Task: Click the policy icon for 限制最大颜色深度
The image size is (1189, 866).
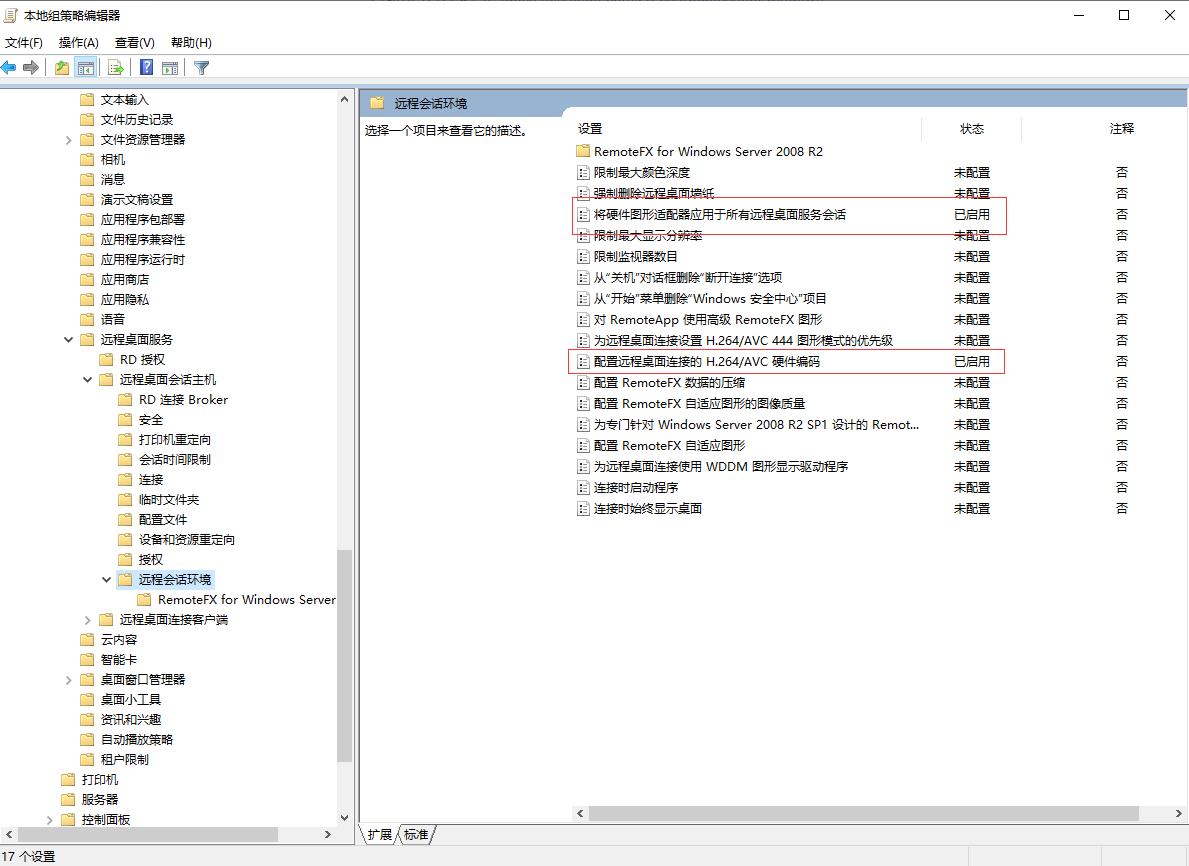Action: click(x=583, y=173)
